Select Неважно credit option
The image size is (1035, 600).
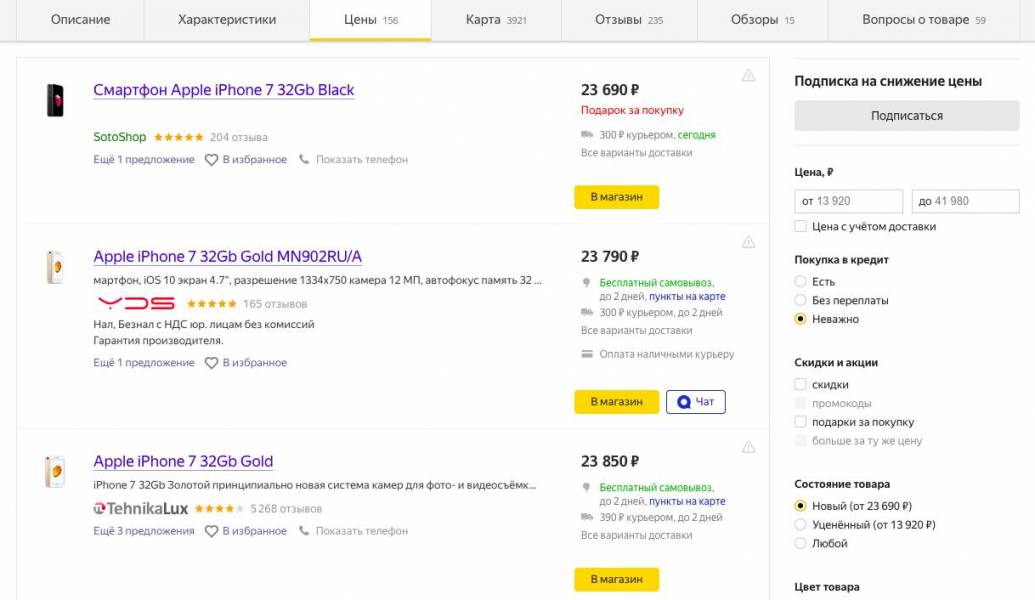point(801,319)
